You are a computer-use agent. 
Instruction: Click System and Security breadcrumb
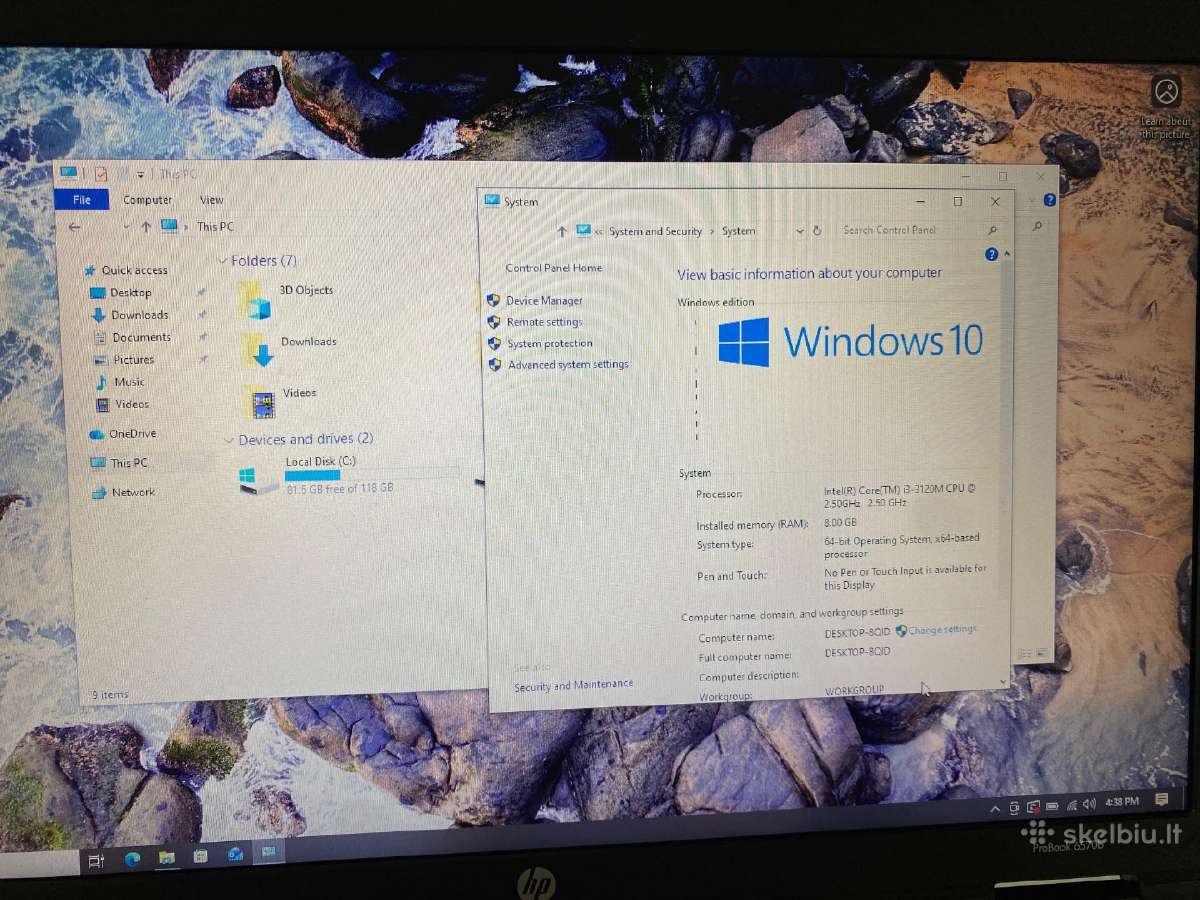pyautogui.click(x=655, y=232)
